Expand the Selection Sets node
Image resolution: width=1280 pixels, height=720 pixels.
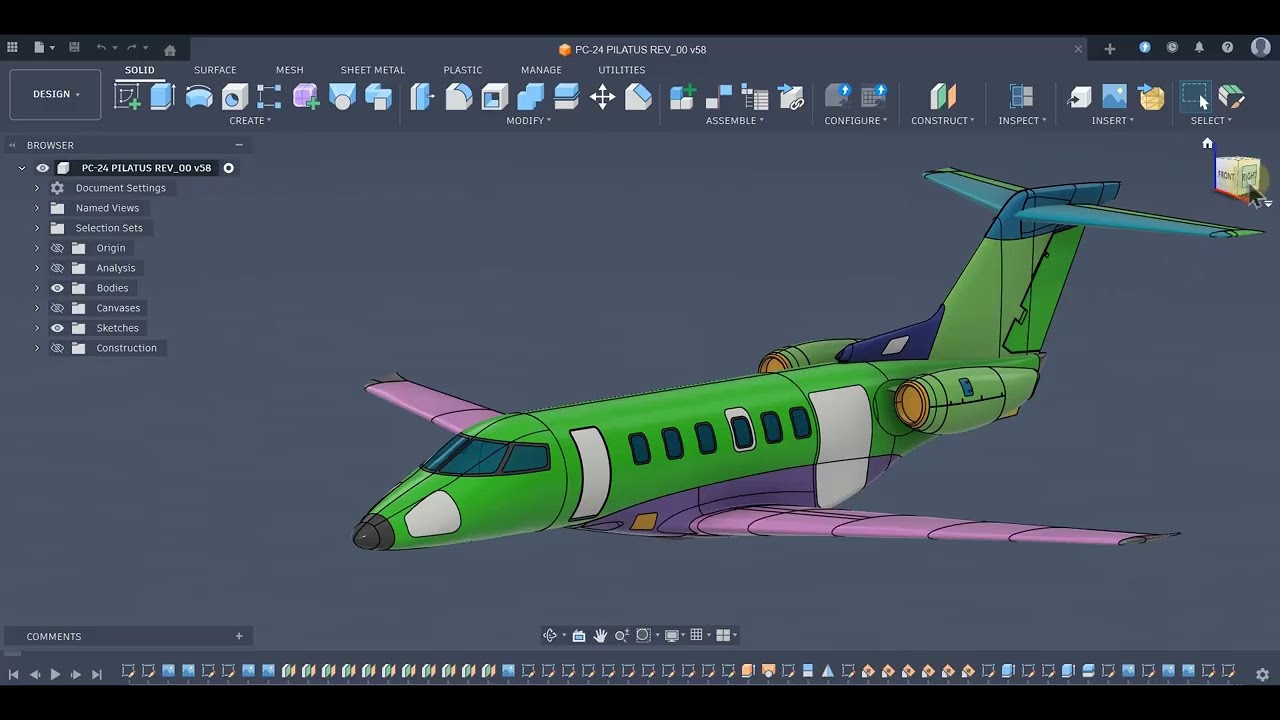pos(37,228)
